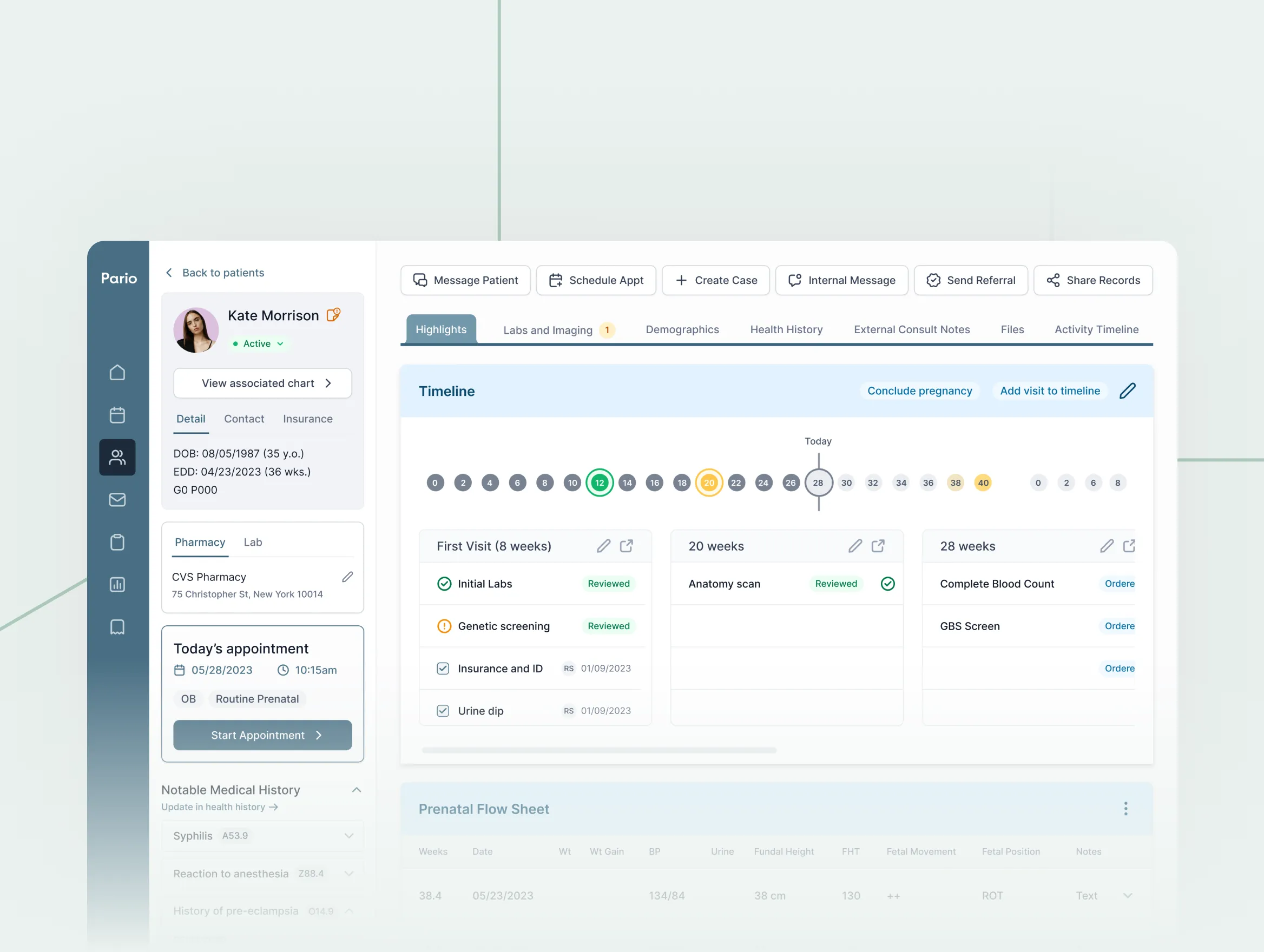Click the Start Appointment button
Screen dimensions: 1264x952
pos(262,735)
